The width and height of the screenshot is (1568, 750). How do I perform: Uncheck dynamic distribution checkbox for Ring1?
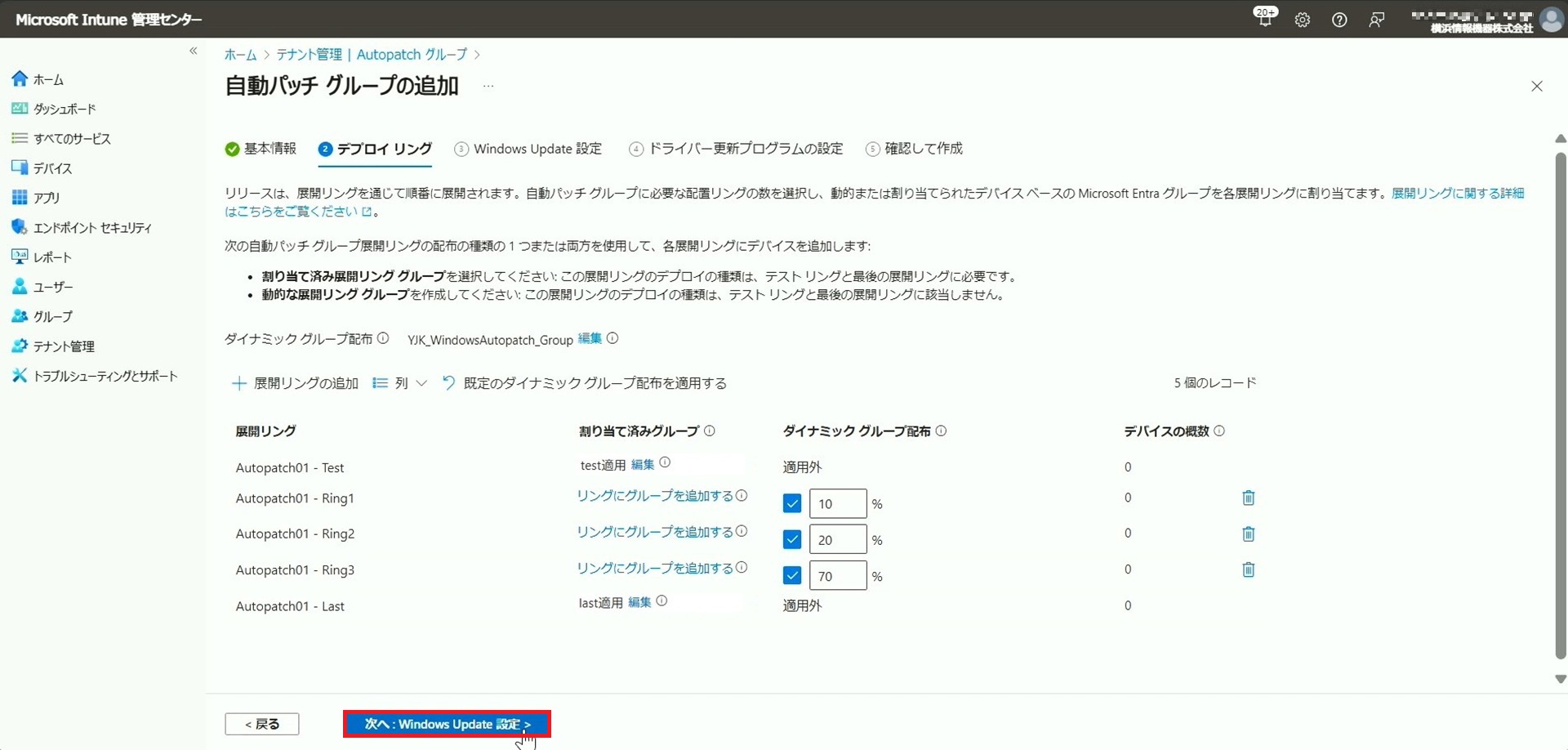(x=792, y=503)
